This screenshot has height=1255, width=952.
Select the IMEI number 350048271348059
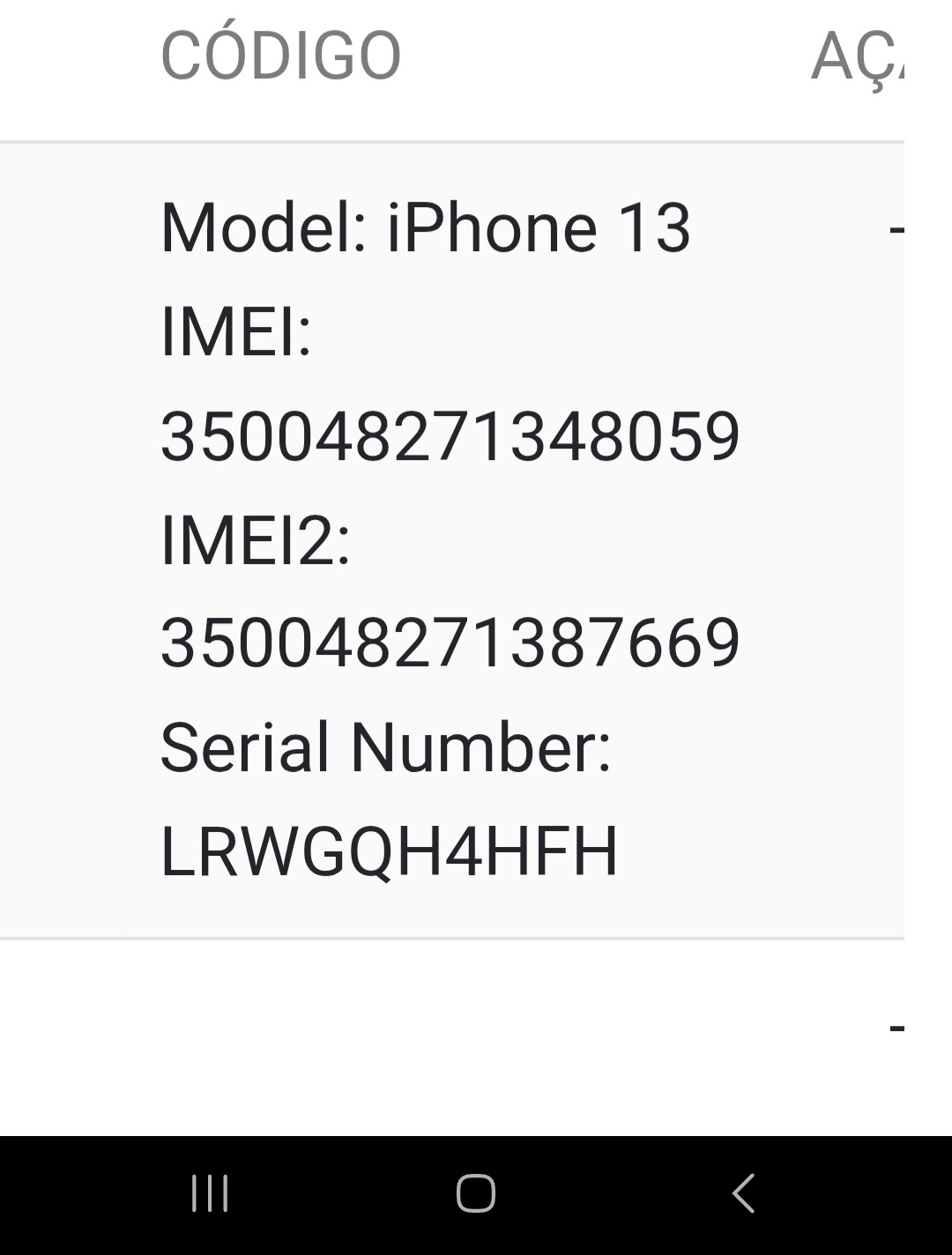450,436
